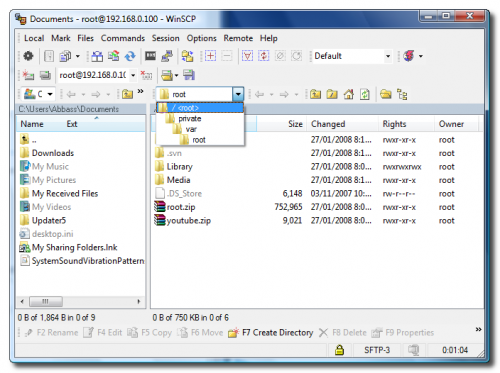This screenshot has width=500, height=373.
Task: Open the Commands menu
Action: coord(123,38)
